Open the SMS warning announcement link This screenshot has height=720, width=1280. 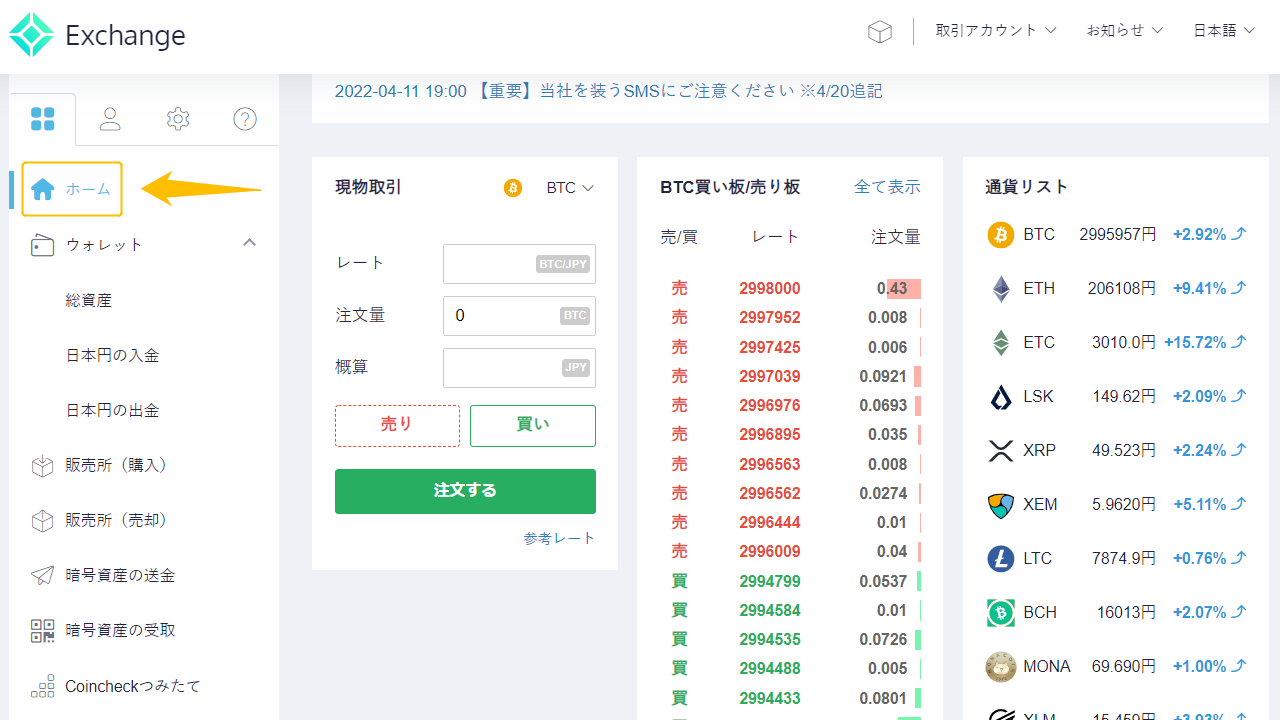(609, 91)
